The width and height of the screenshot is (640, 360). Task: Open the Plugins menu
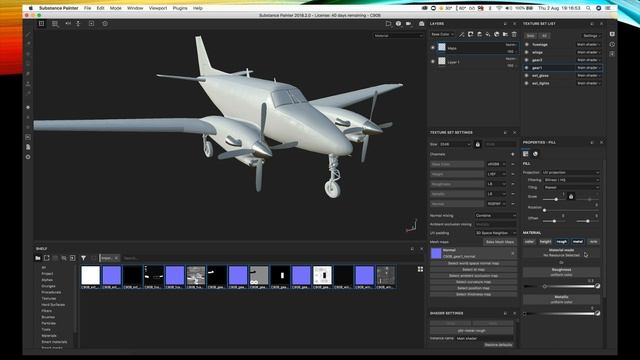[180, 8]
